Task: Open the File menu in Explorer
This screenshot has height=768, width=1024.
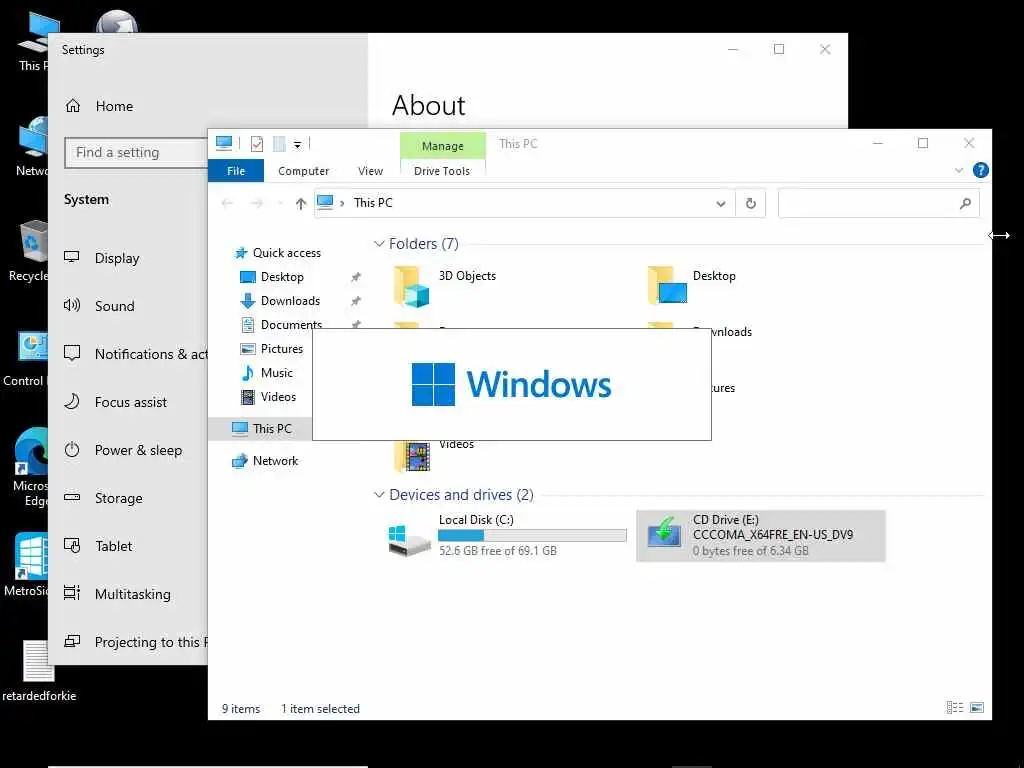Action: coord(236,171)
